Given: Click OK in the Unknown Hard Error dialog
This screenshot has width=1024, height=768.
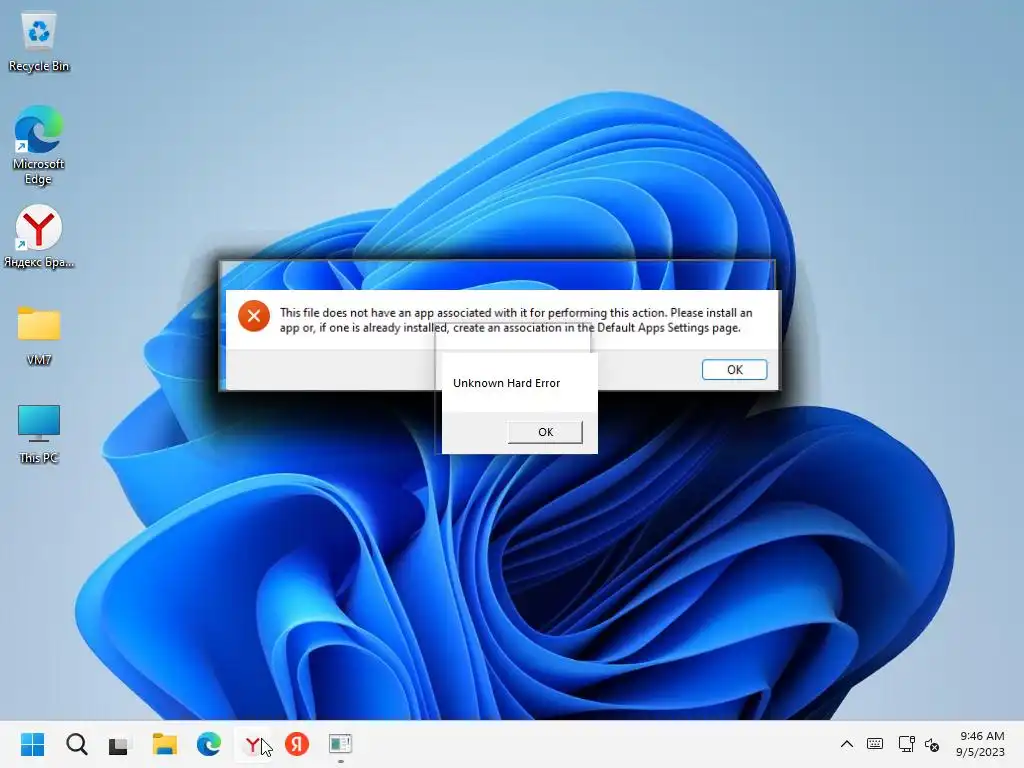Looking at the screenshot, I should [545, 432].
